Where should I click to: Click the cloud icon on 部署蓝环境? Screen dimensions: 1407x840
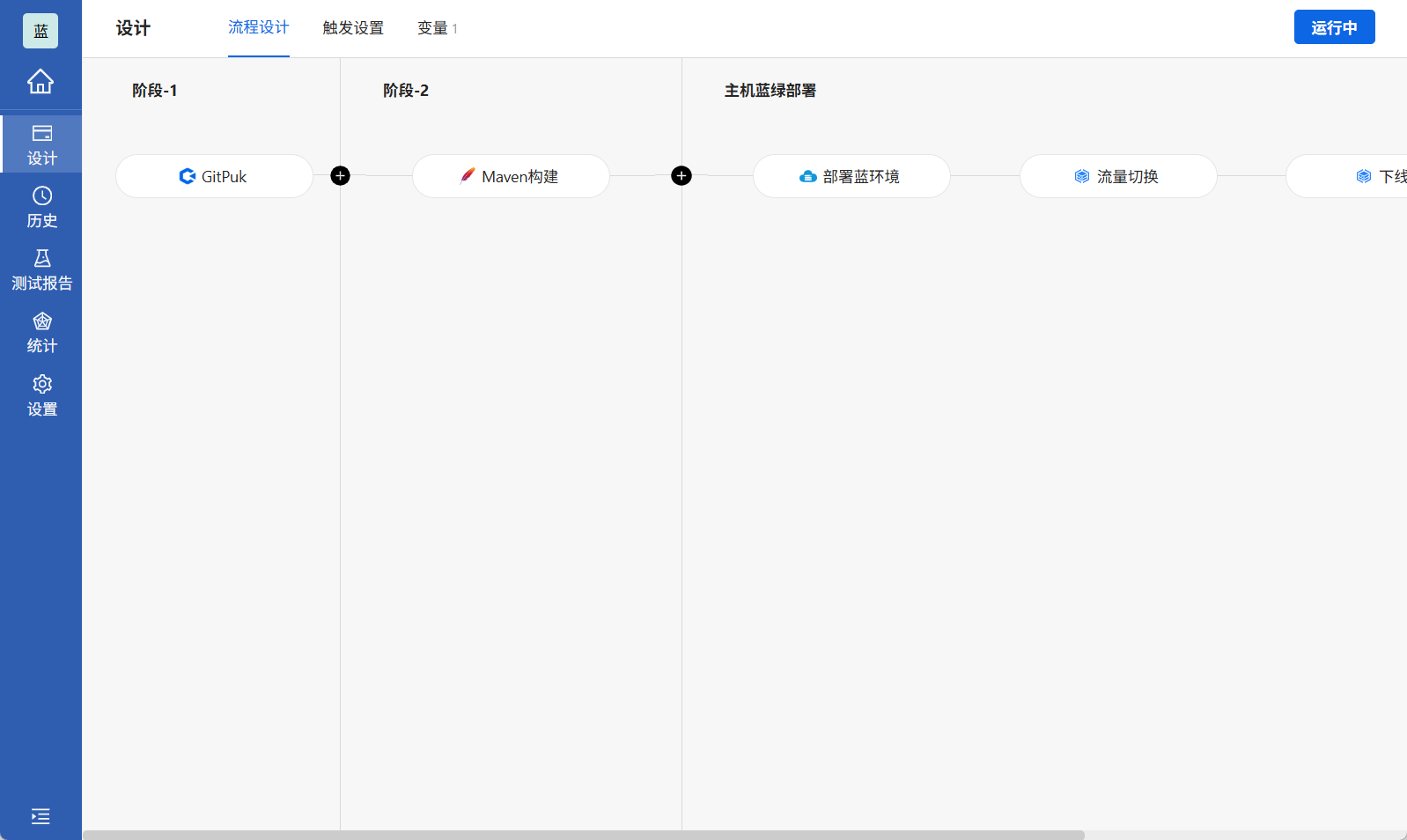pos(808,176)
